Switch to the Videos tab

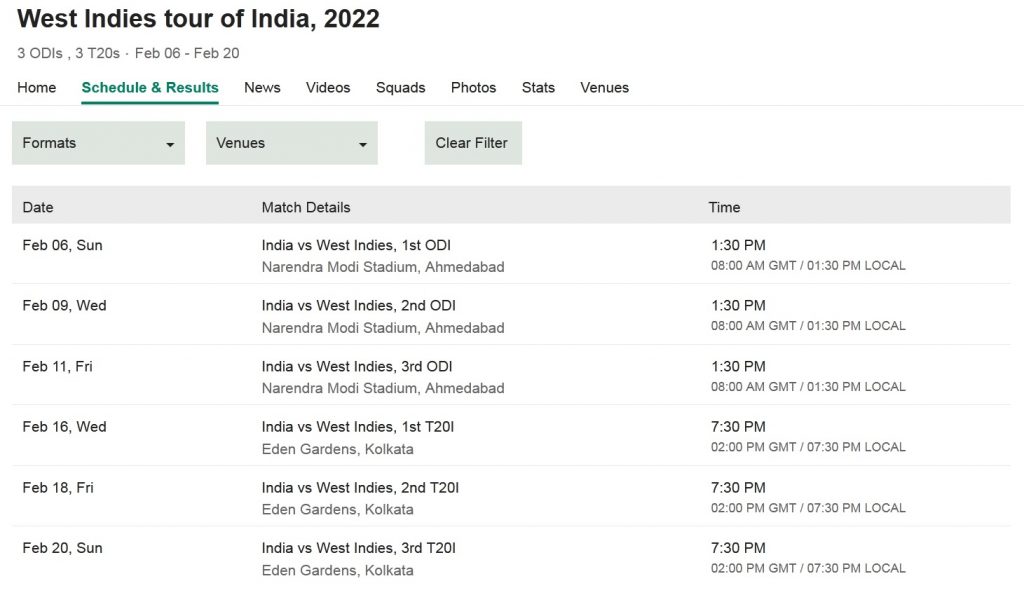click(x=328, y=88)
